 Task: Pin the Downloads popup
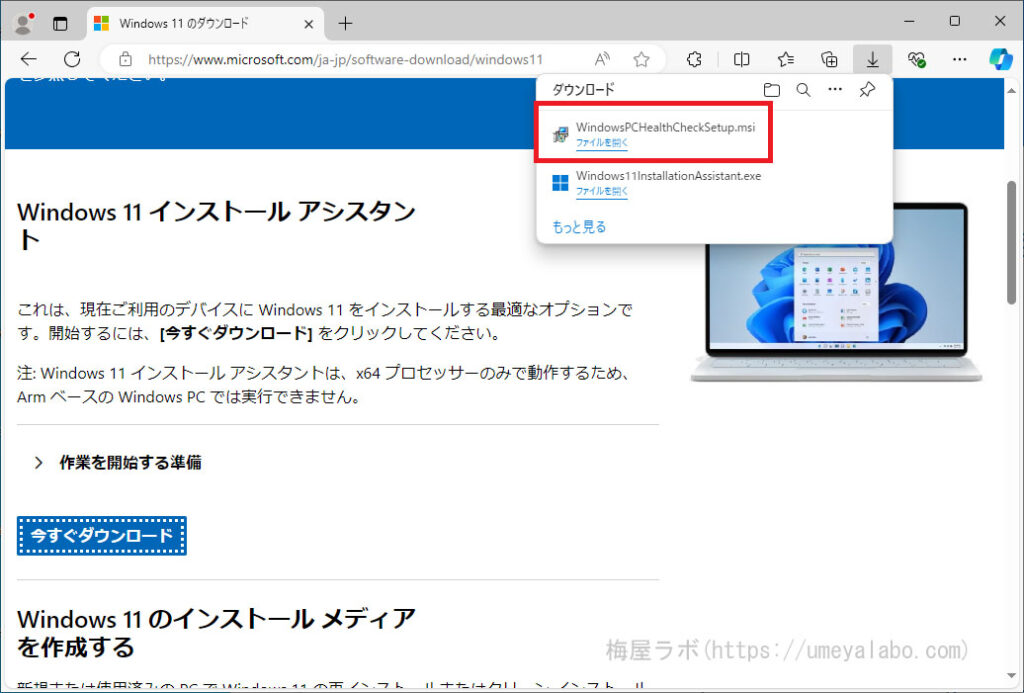(x=867, y=89)
